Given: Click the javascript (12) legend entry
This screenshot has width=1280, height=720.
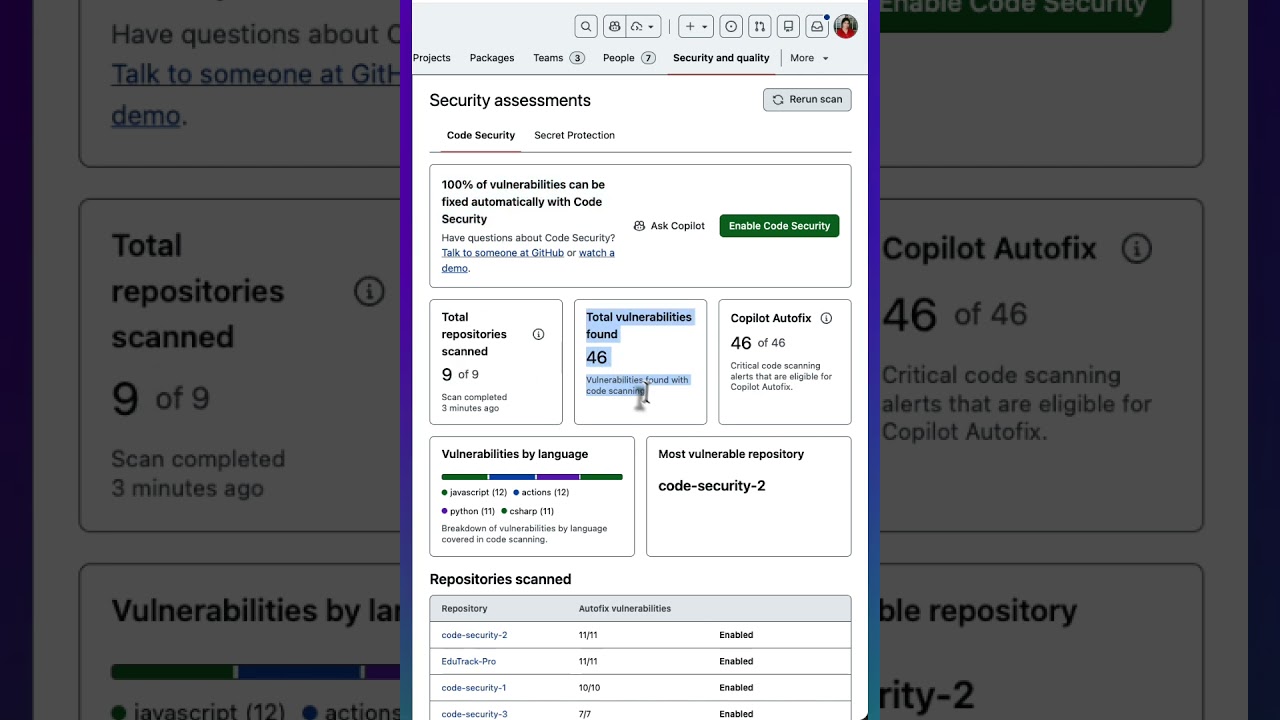Looking at the screenshot, I should point(474,492).
